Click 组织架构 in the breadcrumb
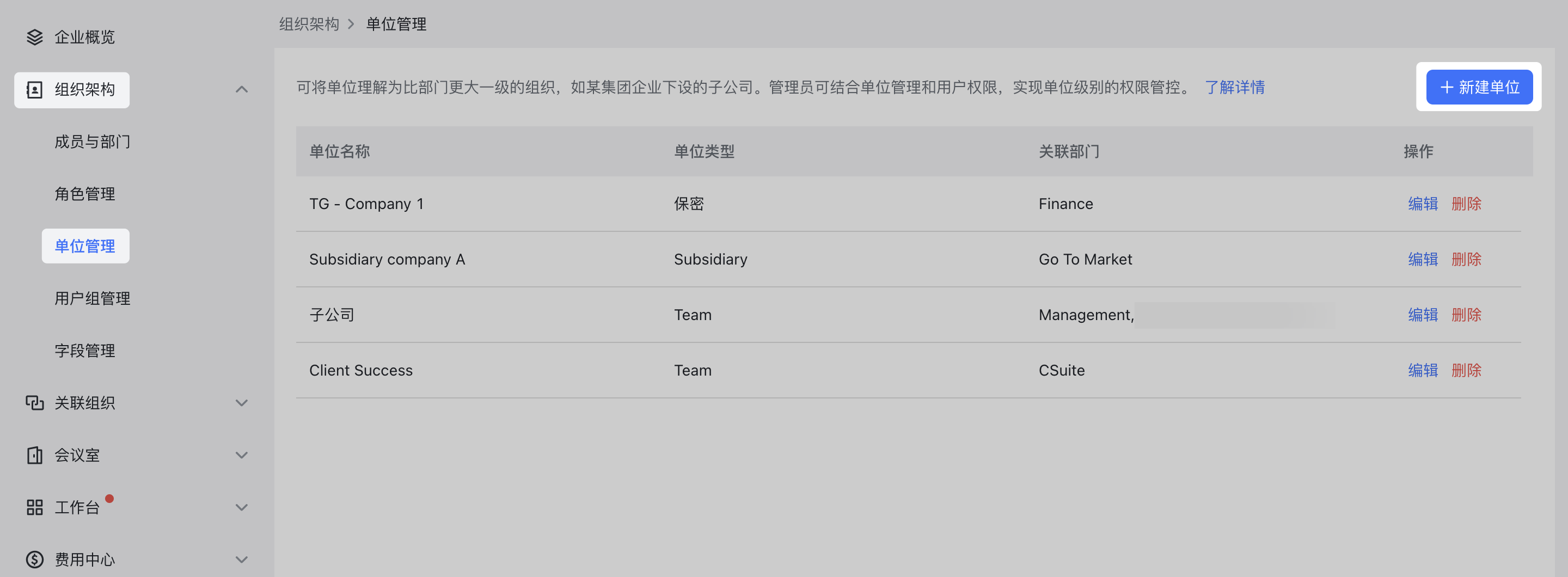 [309, 24]
